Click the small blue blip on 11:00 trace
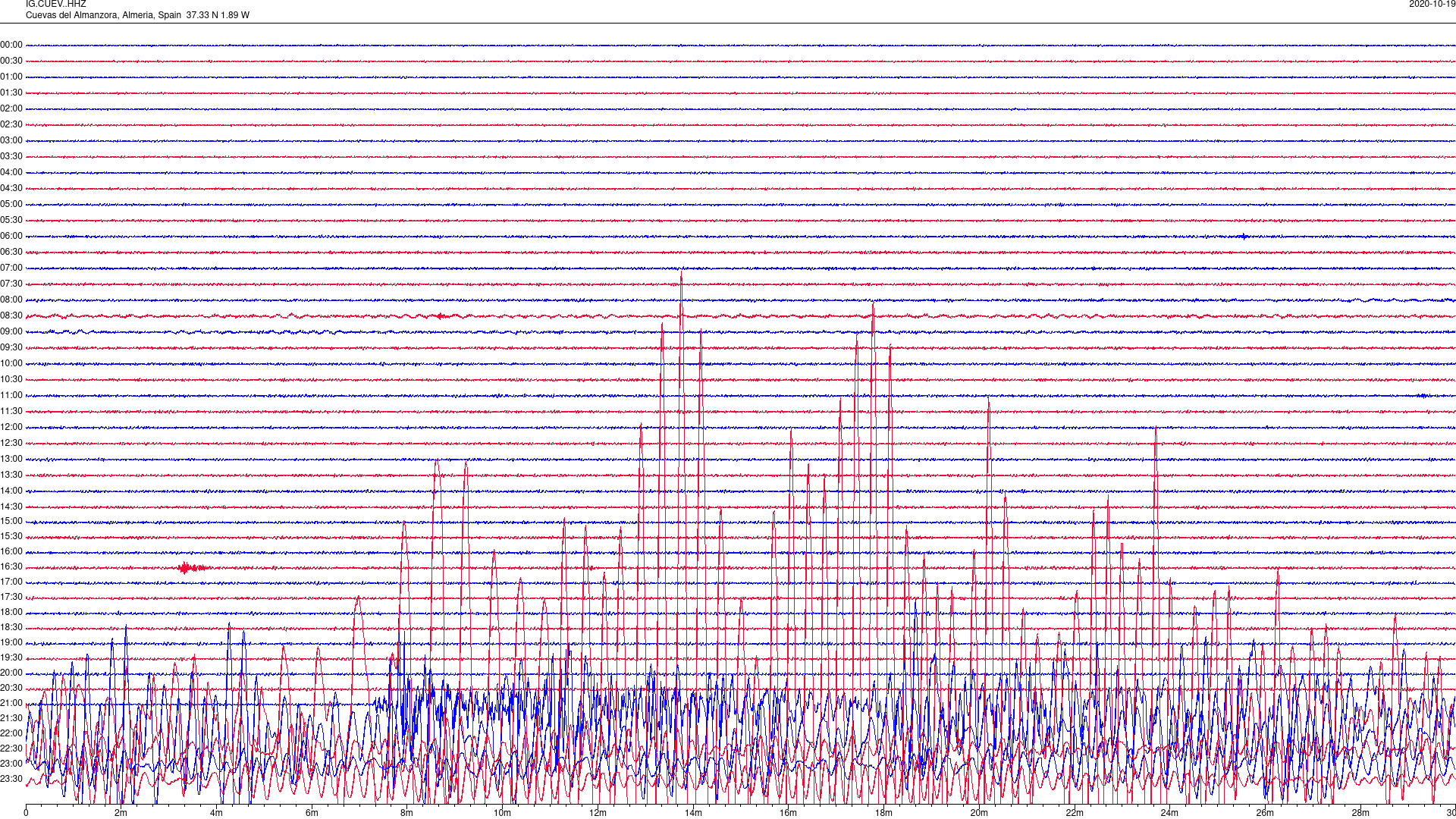 click(x=1423, y=395)
